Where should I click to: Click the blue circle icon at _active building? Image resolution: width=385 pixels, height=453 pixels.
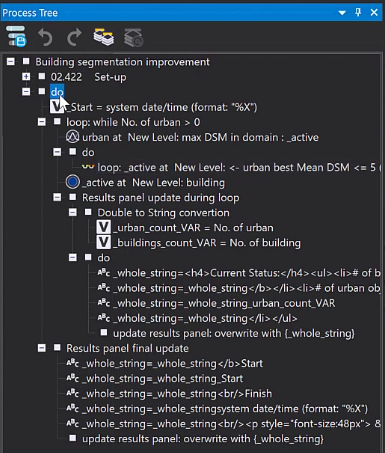coord(73,182)
